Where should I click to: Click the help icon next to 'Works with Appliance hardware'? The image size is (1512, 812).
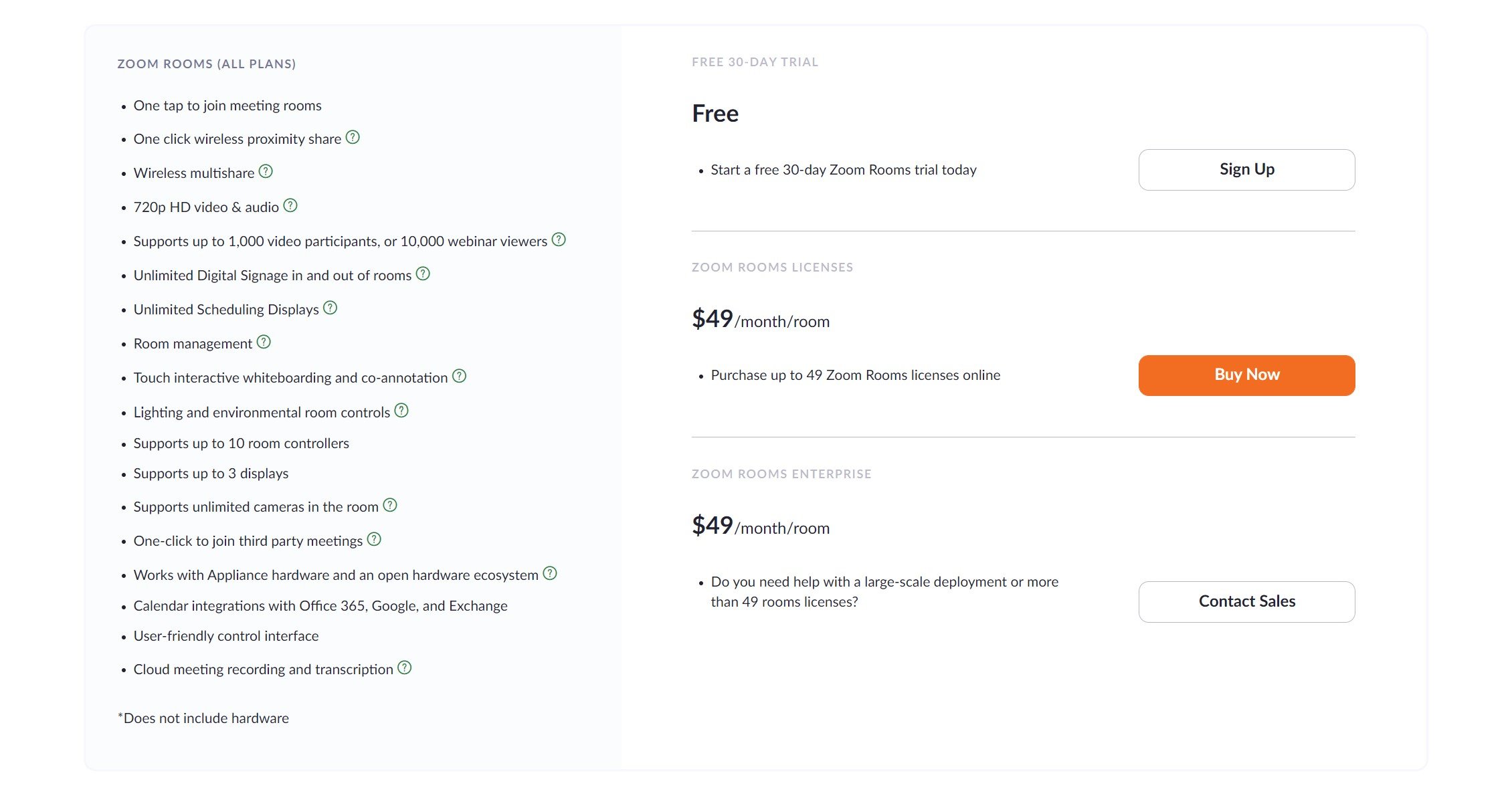coord(550,574)
